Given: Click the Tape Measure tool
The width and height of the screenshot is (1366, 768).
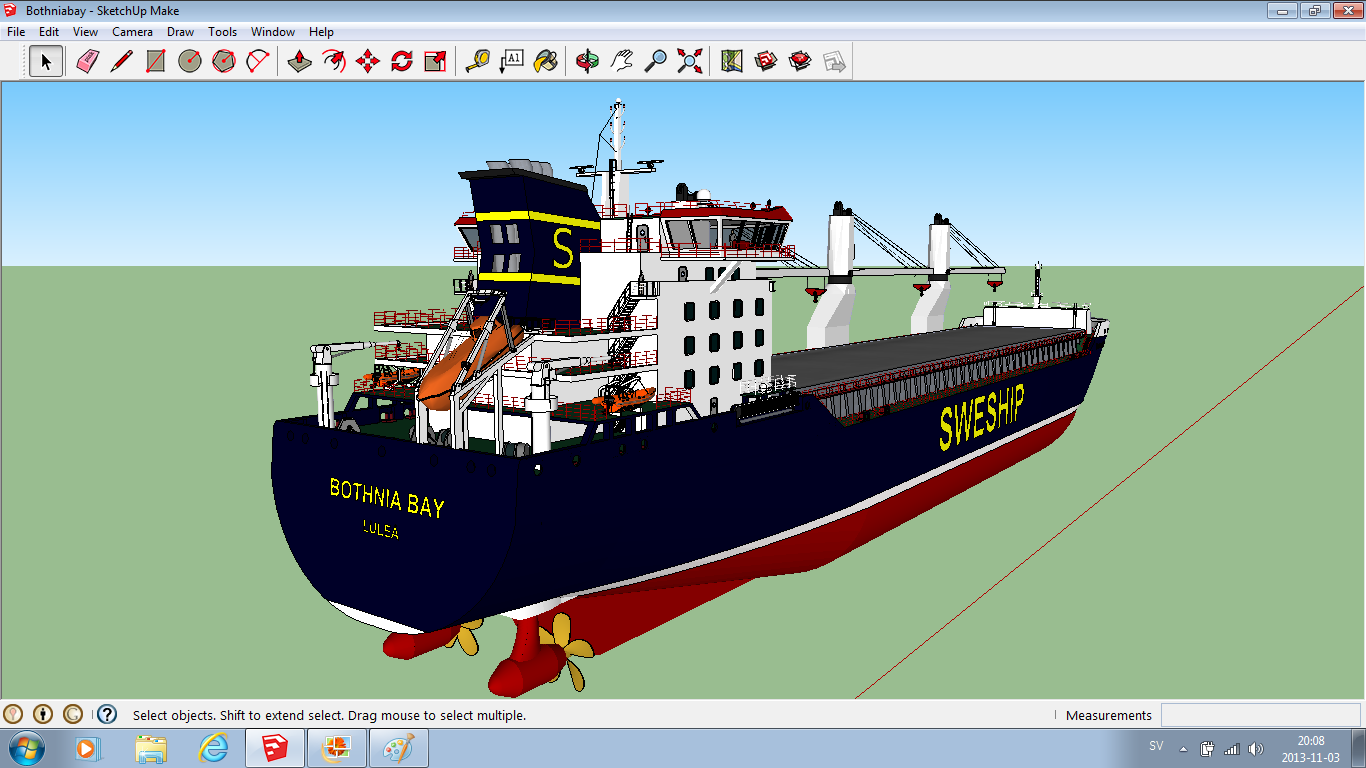Looking at the screenshot, I should (478, 62).
